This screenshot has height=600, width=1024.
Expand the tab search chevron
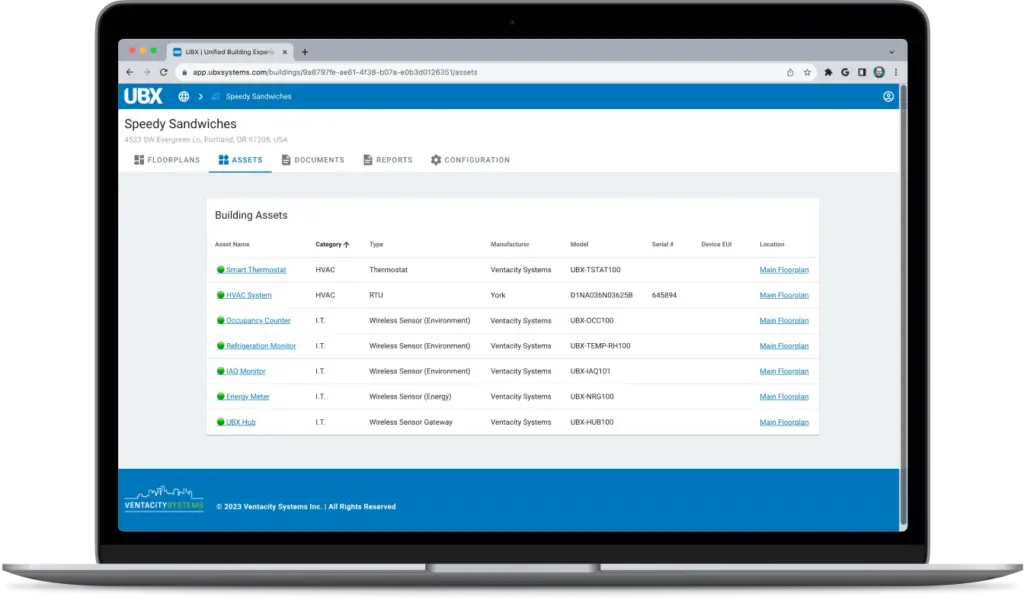click(891, 52)
